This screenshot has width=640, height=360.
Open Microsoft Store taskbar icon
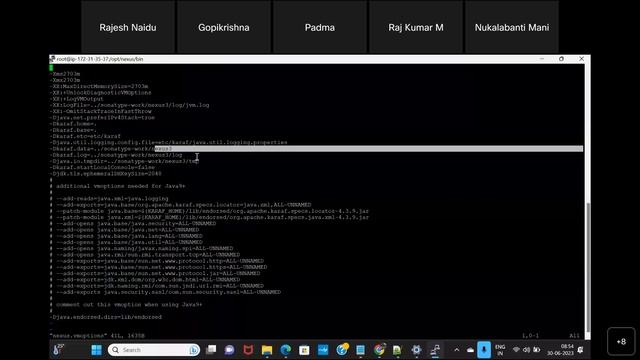304,350
